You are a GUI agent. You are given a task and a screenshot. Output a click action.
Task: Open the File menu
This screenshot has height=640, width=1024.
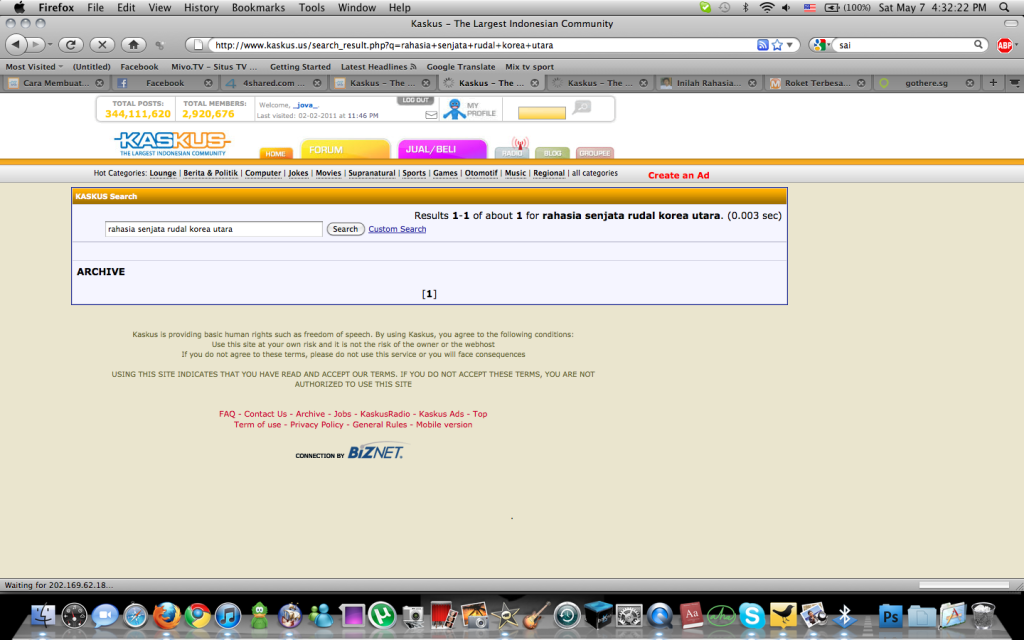(95, 8)
